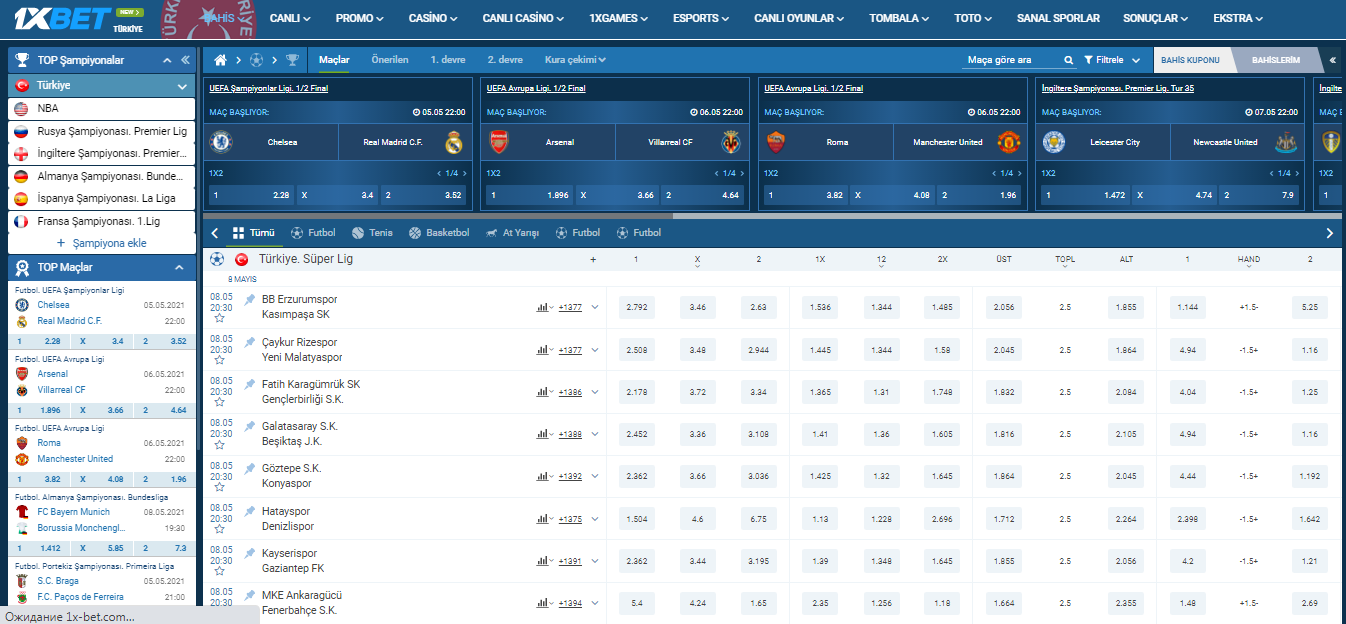Open statistics icon for BB Erzurumspor match

[x=542, y=308]
